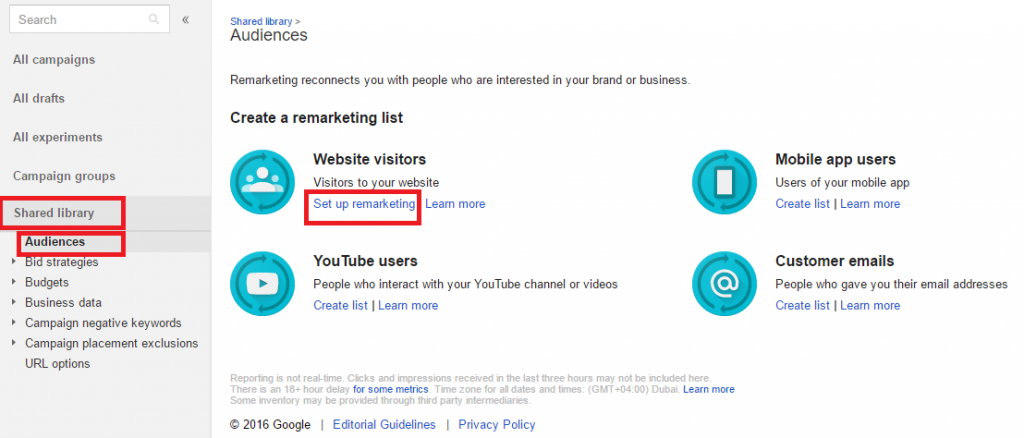This screenshot has width=1024, height=438.
Task: Click the Mobile app users icon
Action: click(x=724, y=182)
